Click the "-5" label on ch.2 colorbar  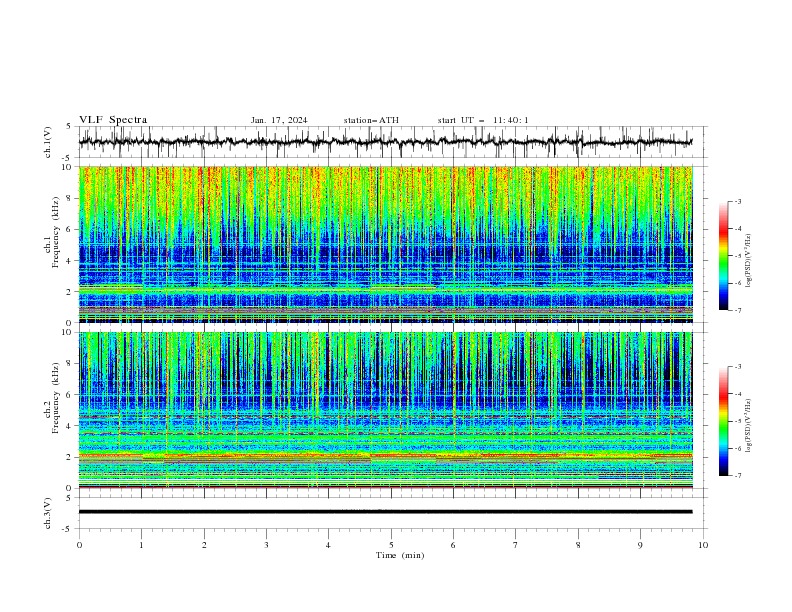click(x=738, y=421)
